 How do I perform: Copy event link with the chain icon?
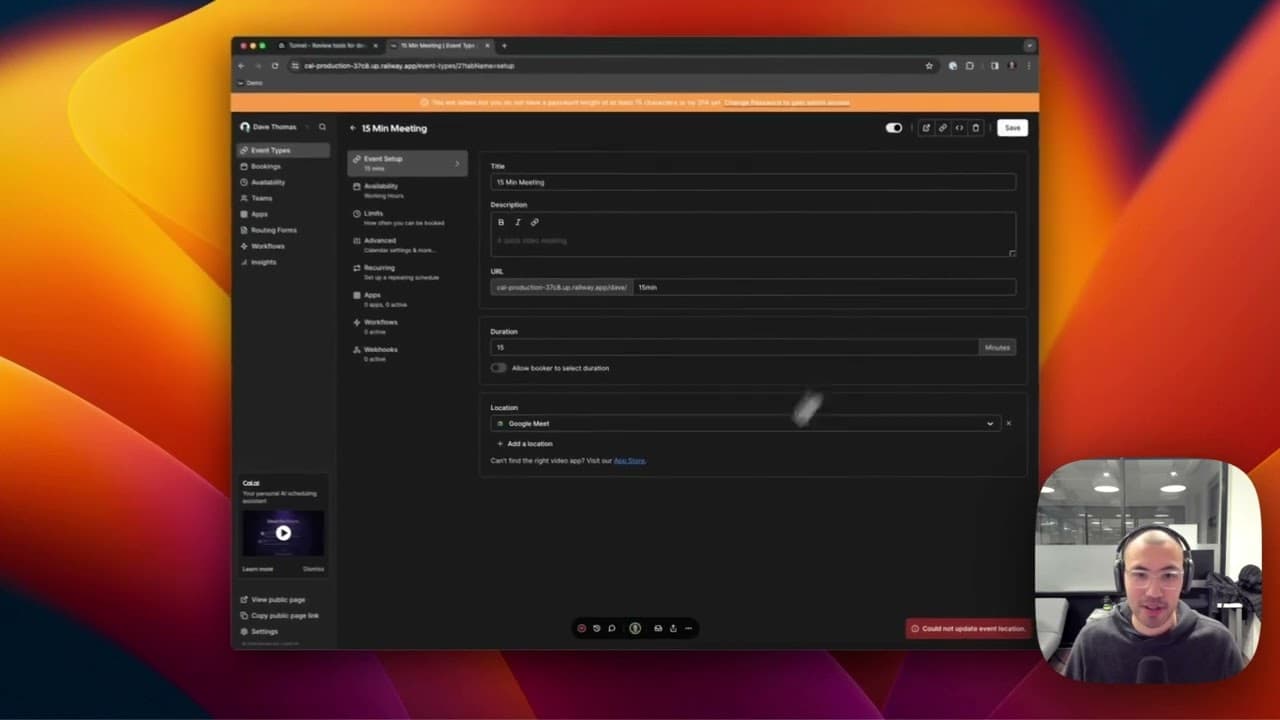tap(942, 128)
